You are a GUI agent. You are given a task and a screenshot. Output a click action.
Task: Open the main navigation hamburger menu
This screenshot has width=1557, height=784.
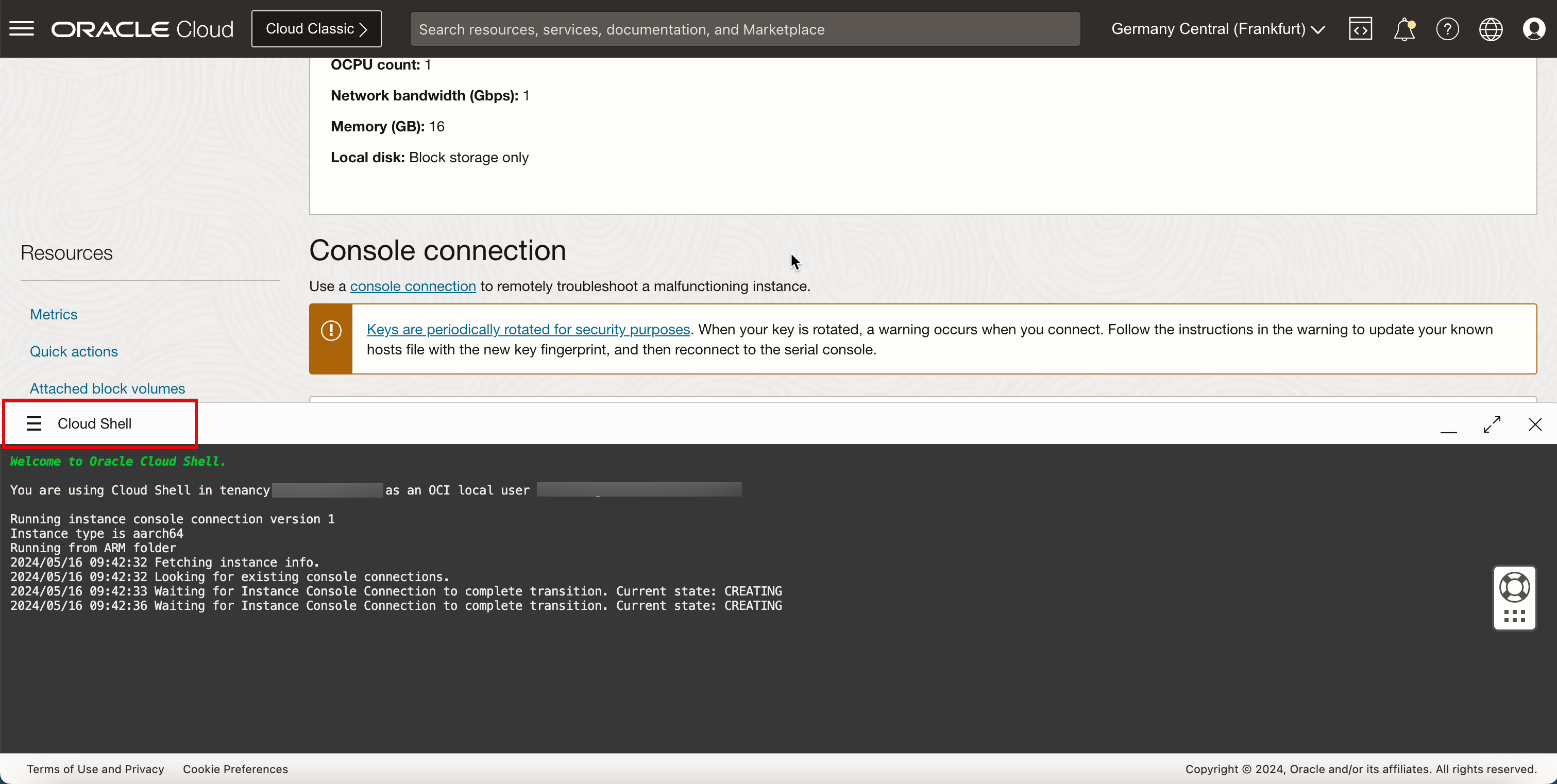[x=22, y=28]
